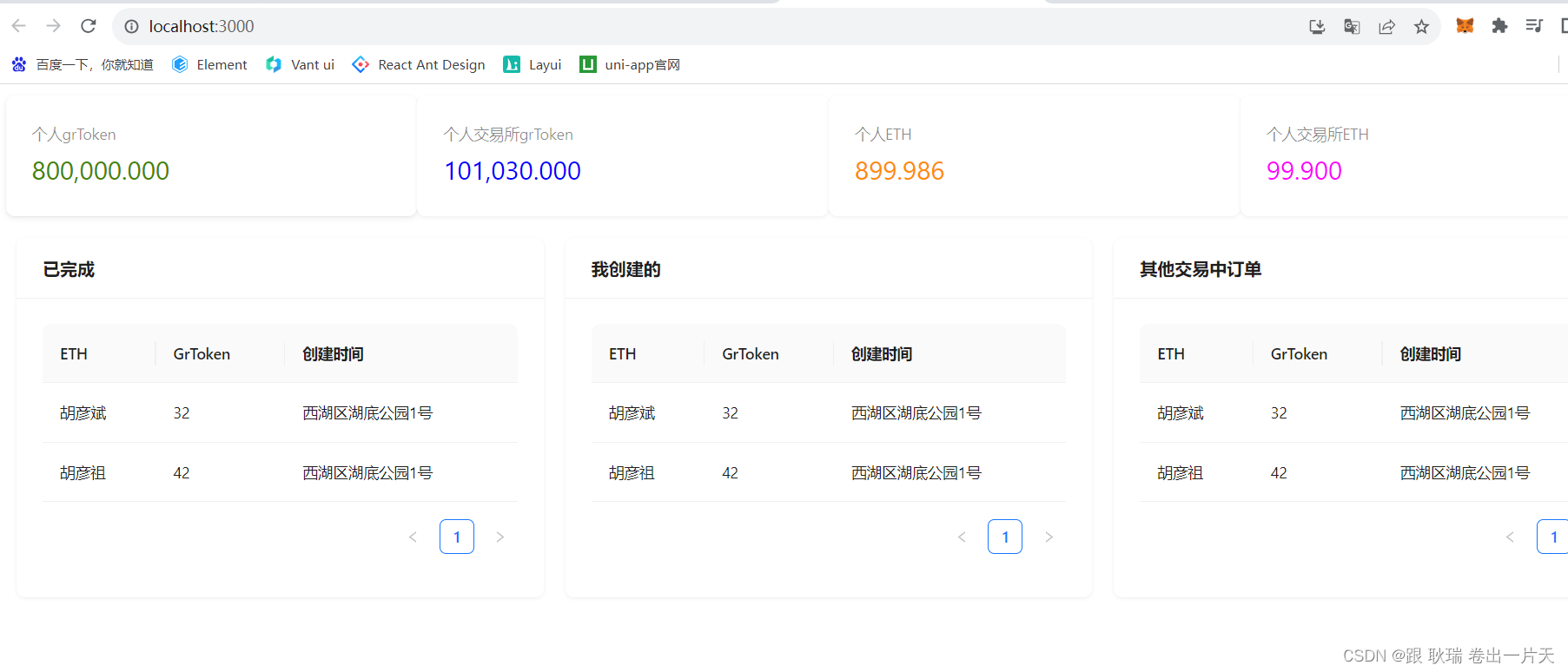Open the Vant ui bookmark
Image resolution: width=1568 pixels, height=672 pixels.
(x=300, y=64)
